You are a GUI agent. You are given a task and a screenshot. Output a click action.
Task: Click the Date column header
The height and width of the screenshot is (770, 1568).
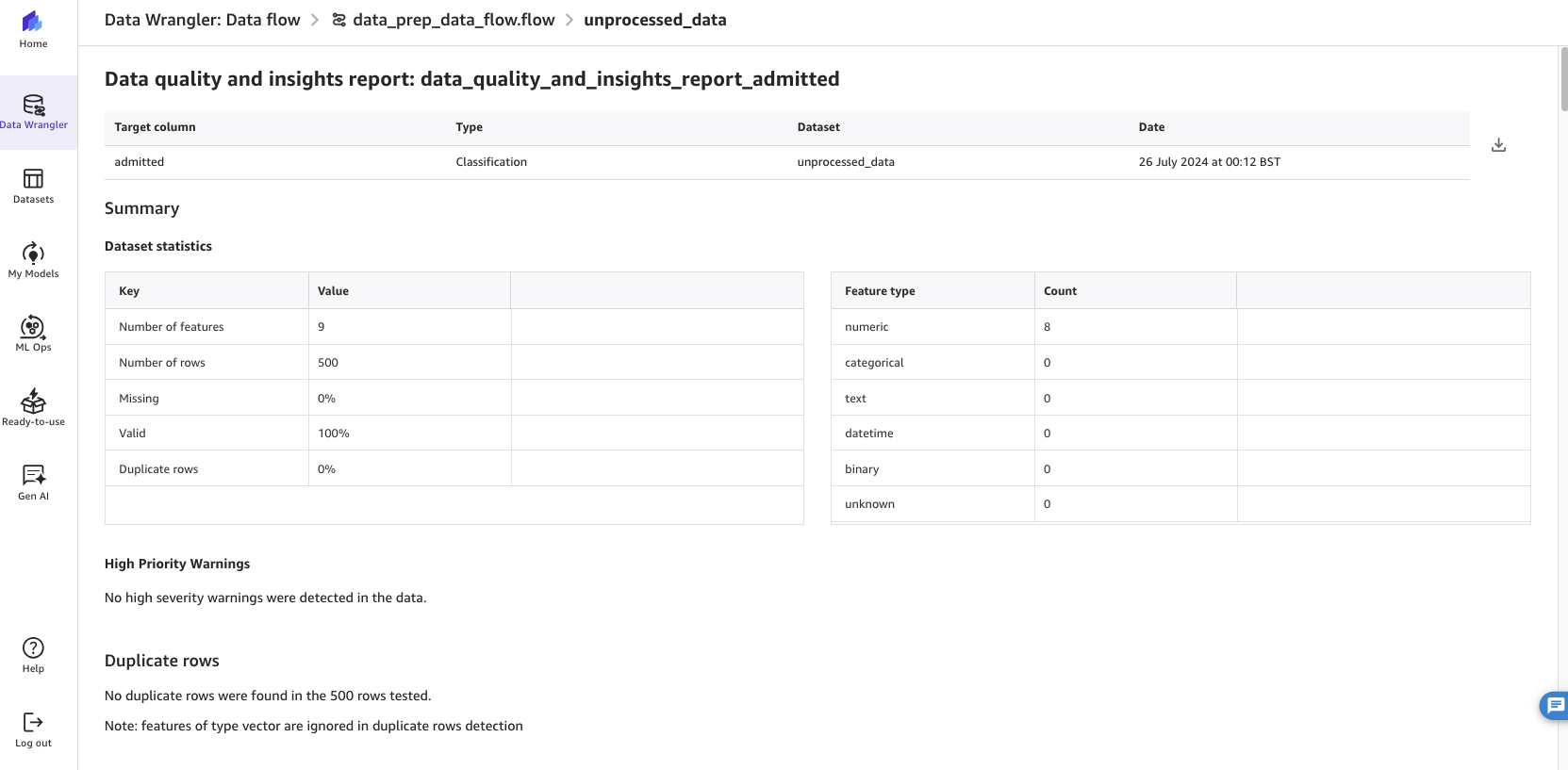click(1151, 127)
